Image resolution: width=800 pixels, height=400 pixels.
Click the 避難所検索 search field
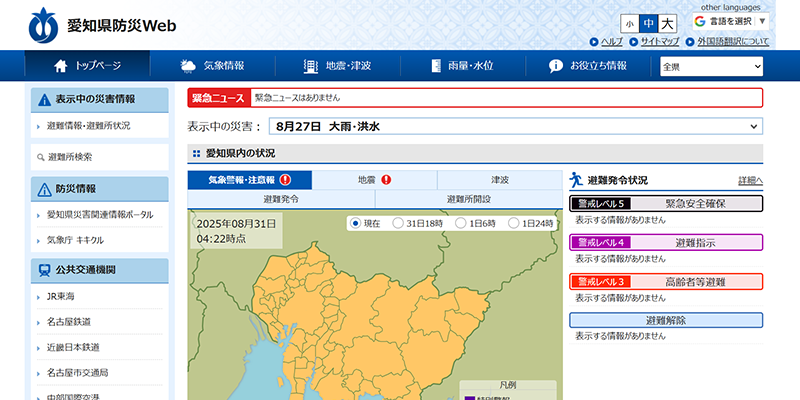[99, 157]
